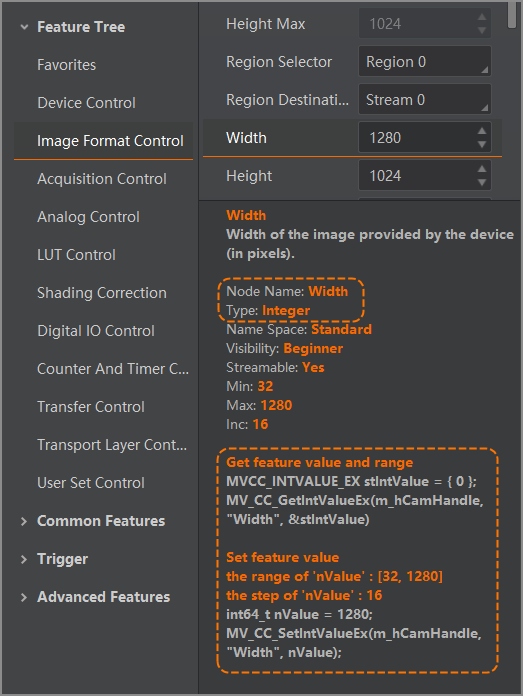Click the orange Width description title
Image resolution: width=523 pixels, height=696 pixels.
(246, 215)
